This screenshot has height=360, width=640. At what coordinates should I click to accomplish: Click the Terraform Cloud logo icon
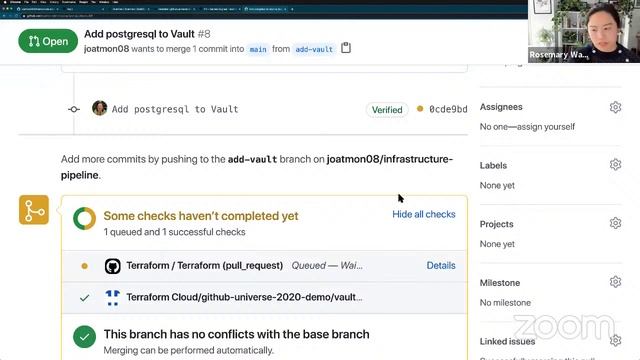pos(112,298)
